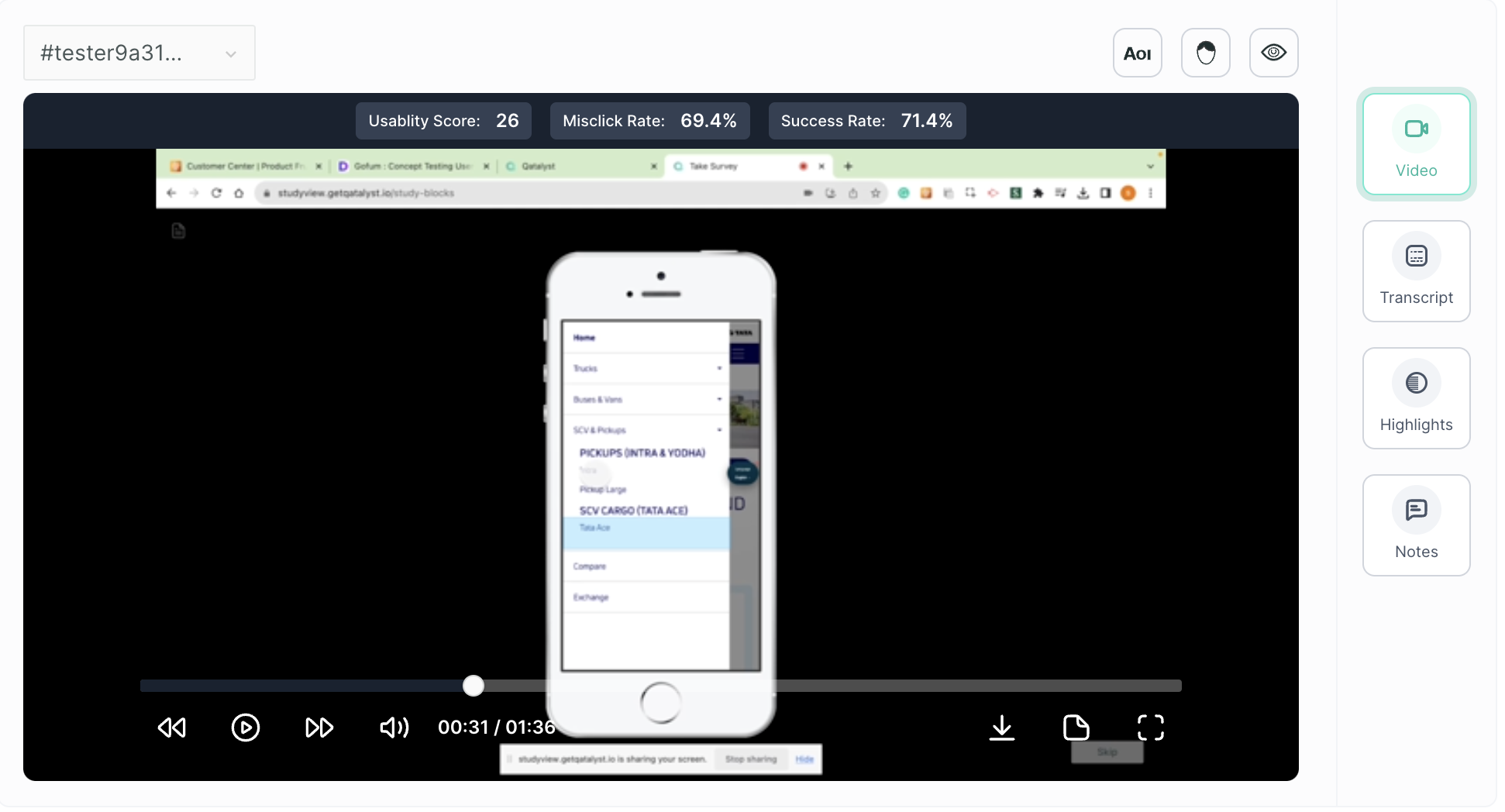Click the browser home icon
This screenshot has height=812, width=1505.
coord(239,193)
